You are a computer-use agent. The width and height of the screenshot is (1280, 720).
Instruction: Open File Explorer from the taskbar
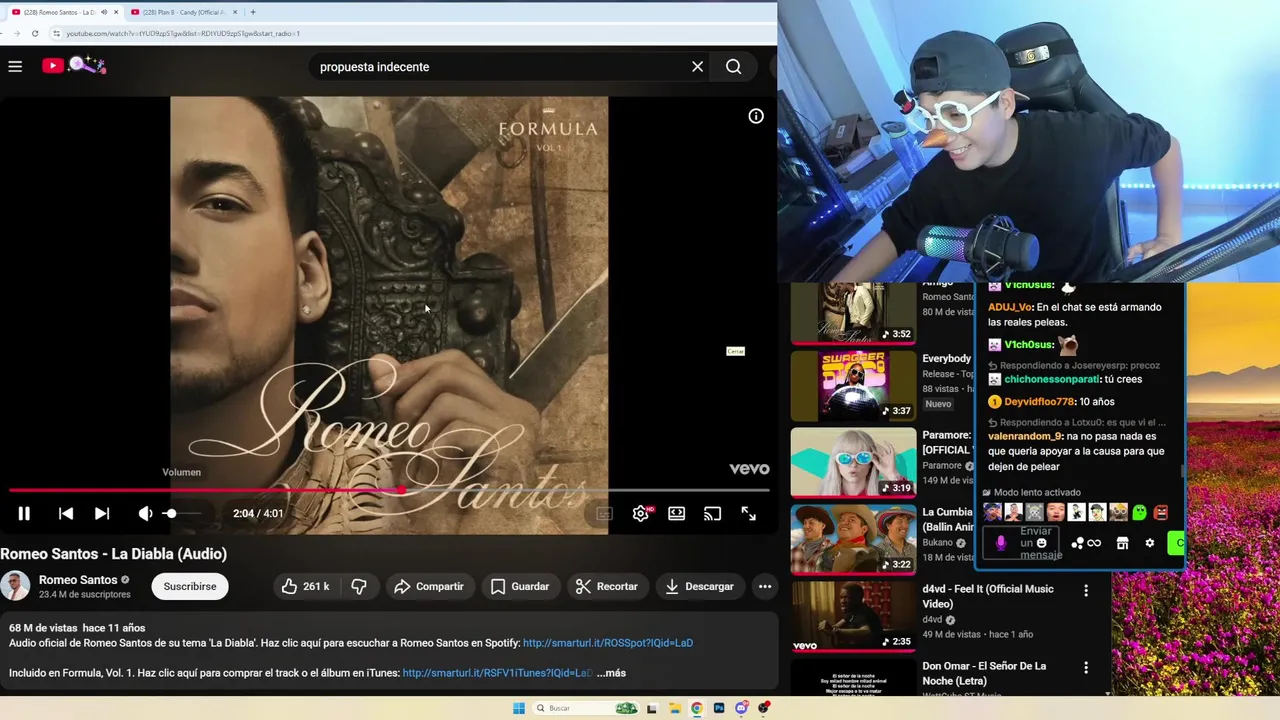coord(675,708)
